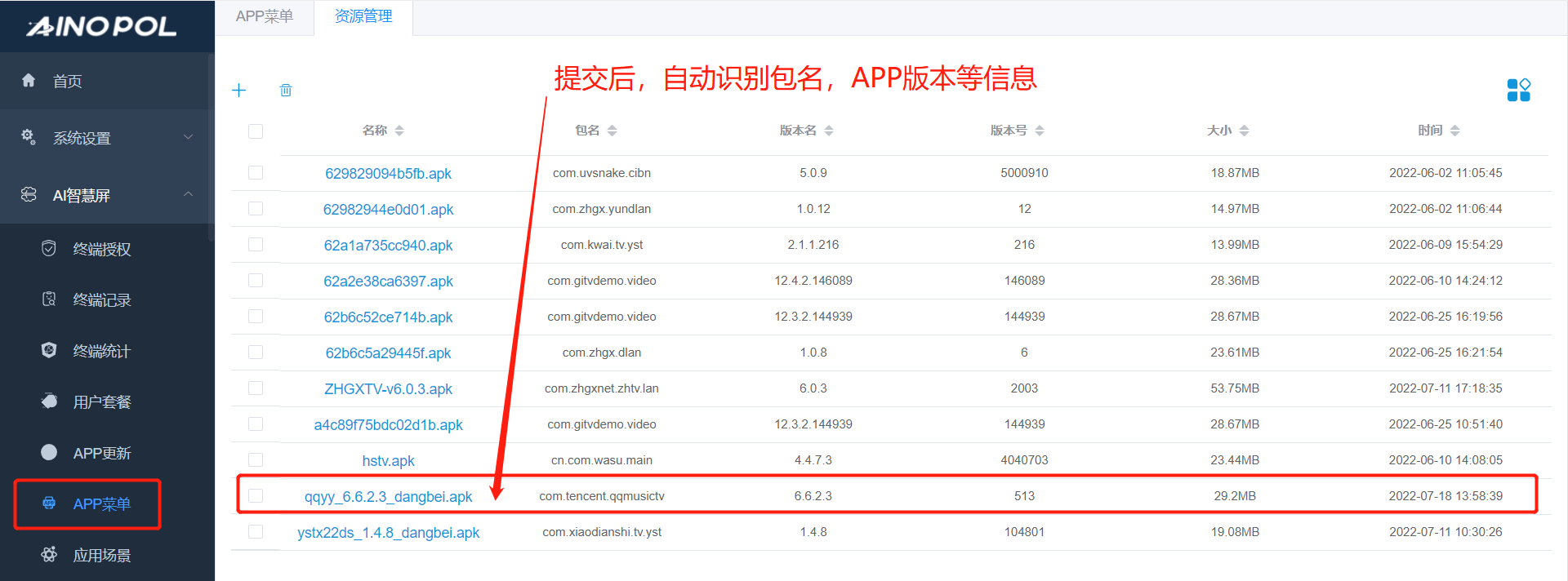Sort table by 大小 column arrows

1244,131
